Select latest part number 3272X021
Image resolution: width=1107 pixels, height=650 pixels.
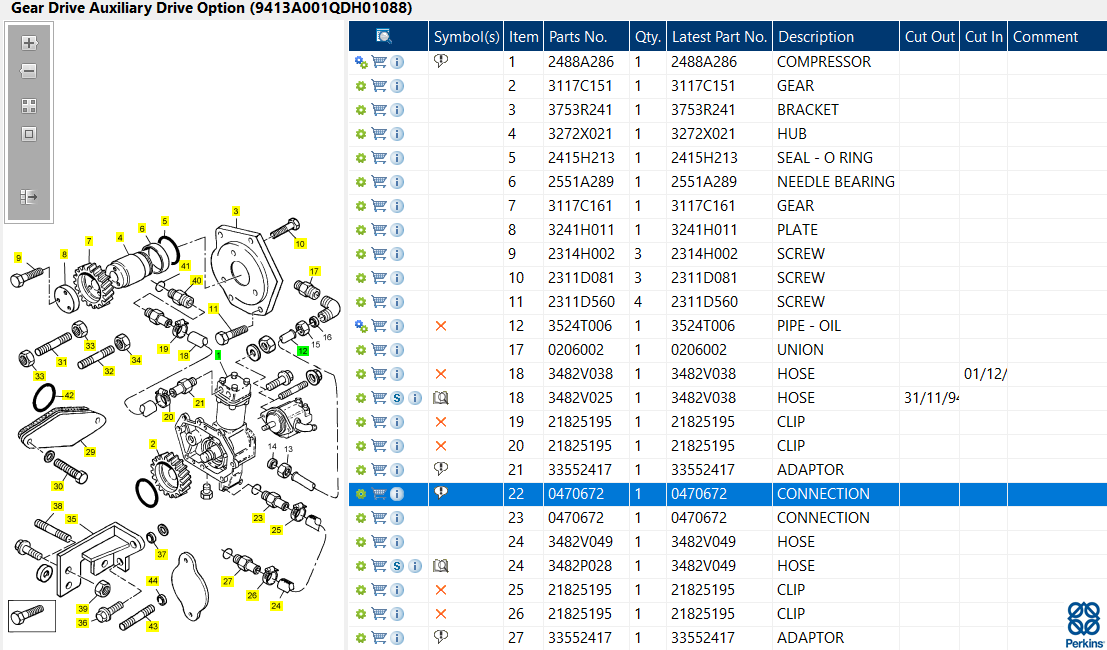tap(703, 134)
